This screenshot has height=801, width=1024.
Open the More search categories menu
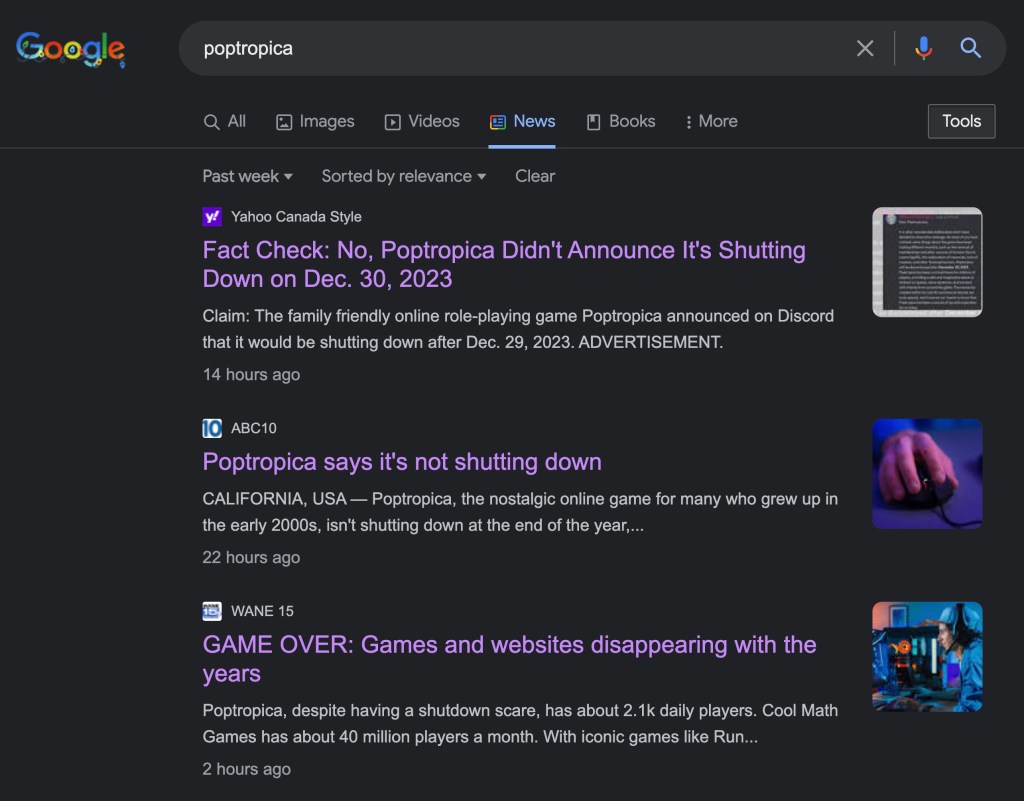pos(711,121)
